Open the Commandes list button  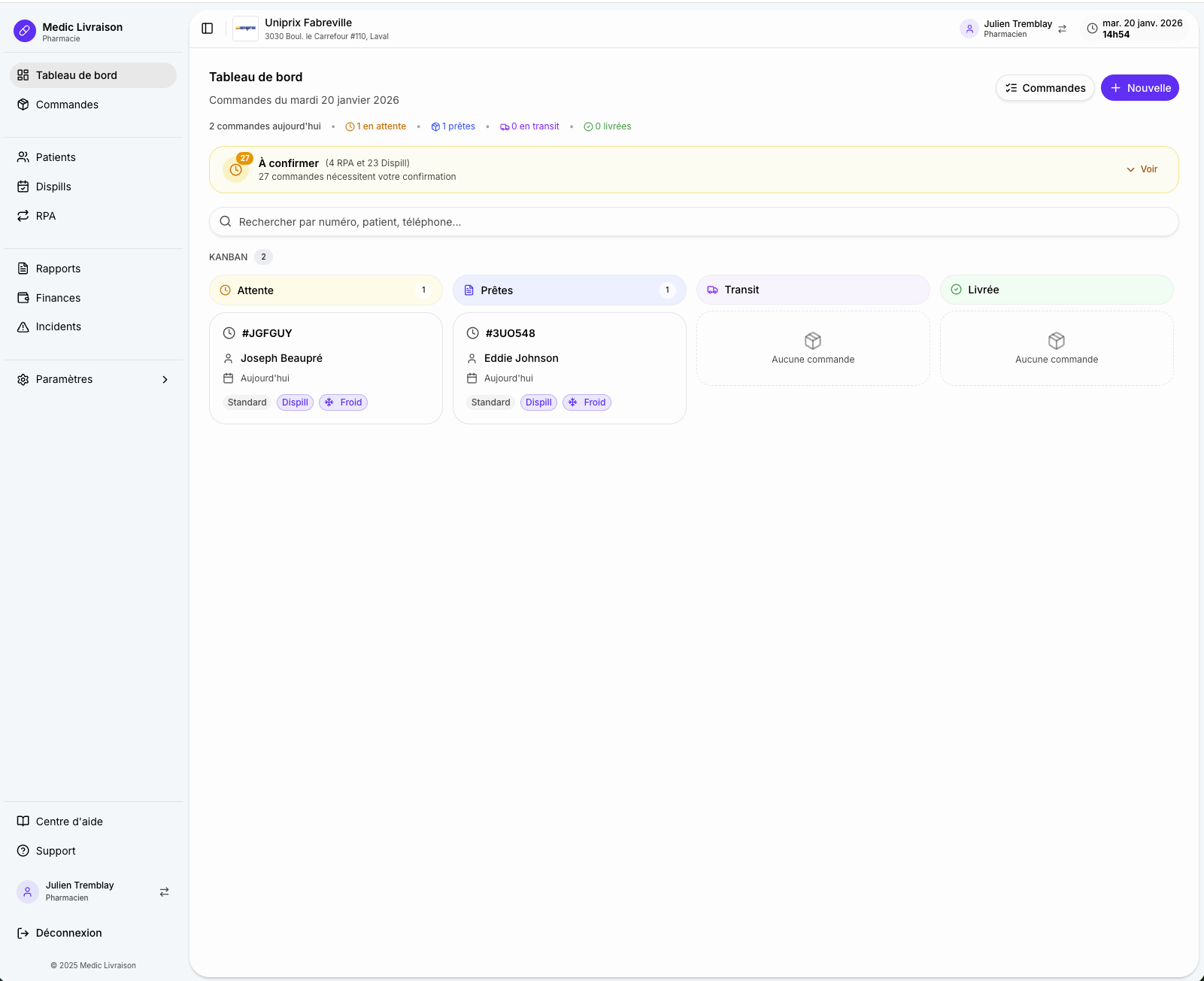(x=1045, y=88)
